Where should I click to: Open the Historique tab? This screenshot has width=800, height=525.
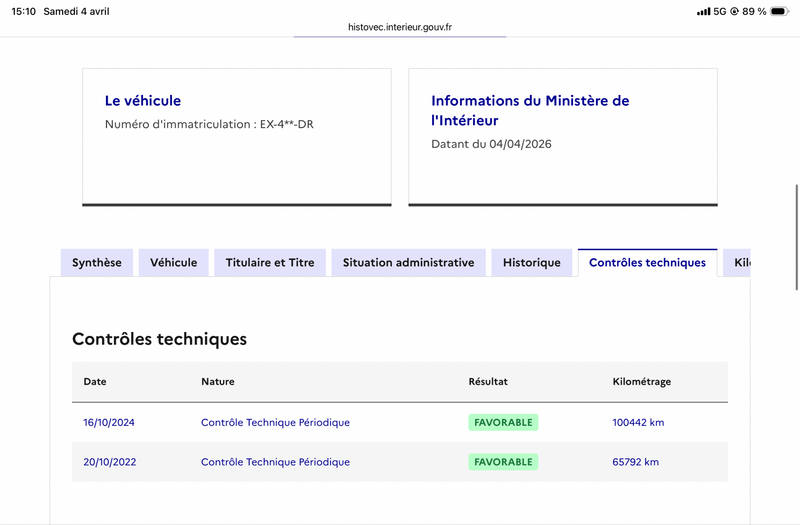(532, 263)
